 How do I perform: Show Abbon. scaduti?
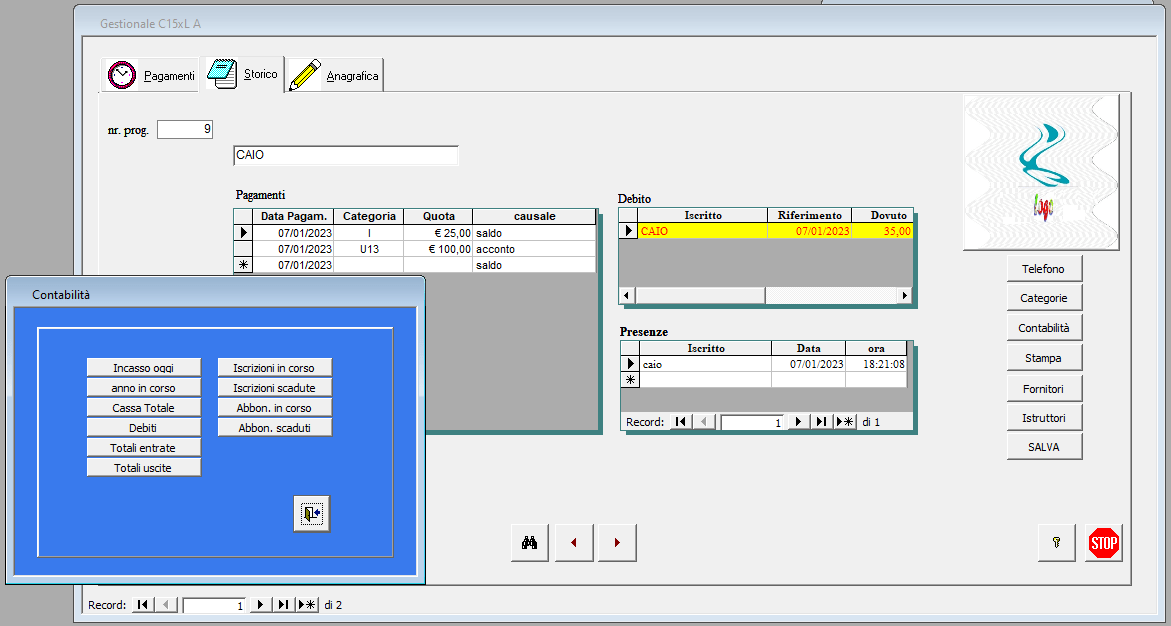(x=275, y=428)
